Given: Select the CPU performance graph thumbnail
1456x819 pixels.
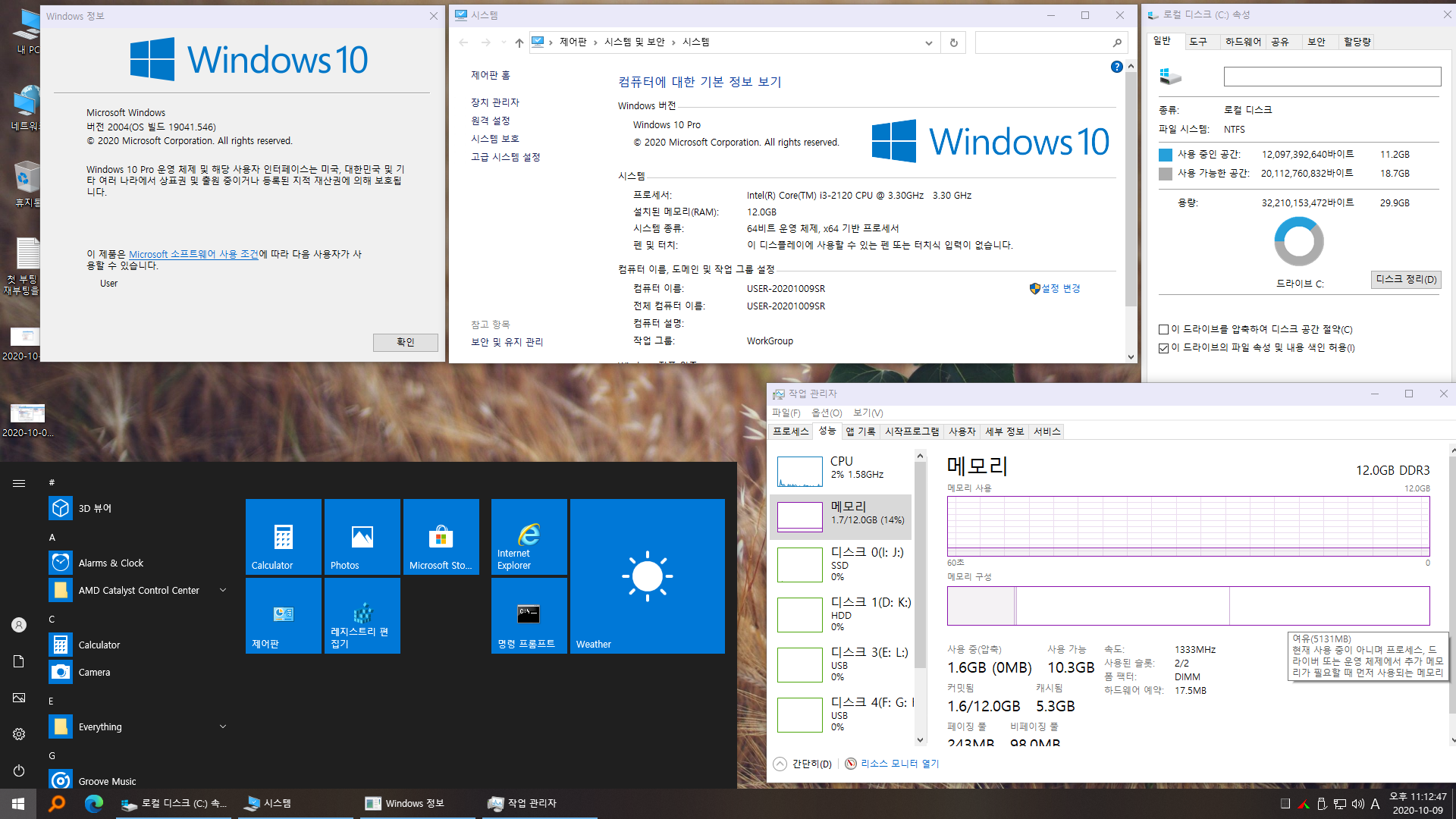Looking at the screenshot, I should pos(799,471).
